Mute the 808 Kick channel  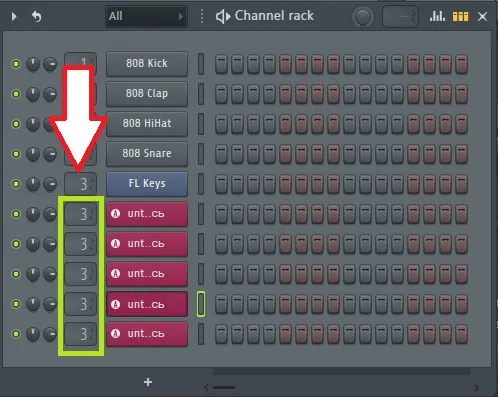point(16,64)
